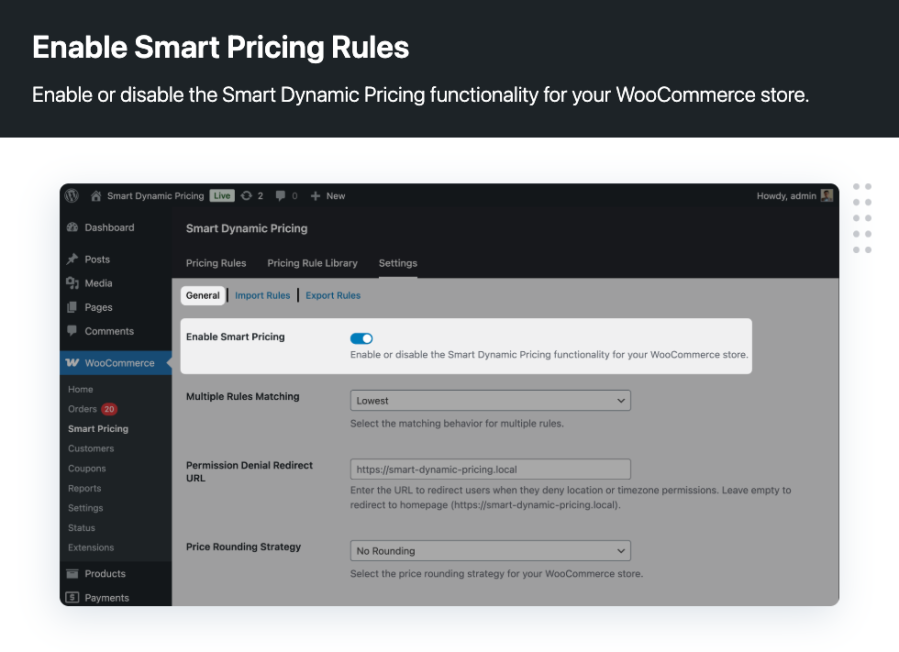Expand the Multiple Rules Matching dropdown

coord(490,401)
